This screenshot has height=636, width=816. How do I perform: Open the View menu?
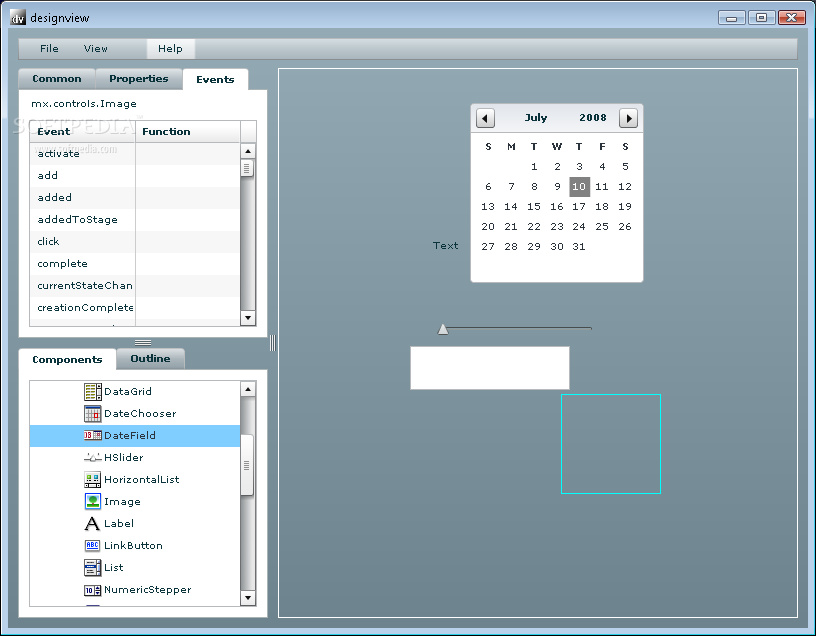[96, 48]
